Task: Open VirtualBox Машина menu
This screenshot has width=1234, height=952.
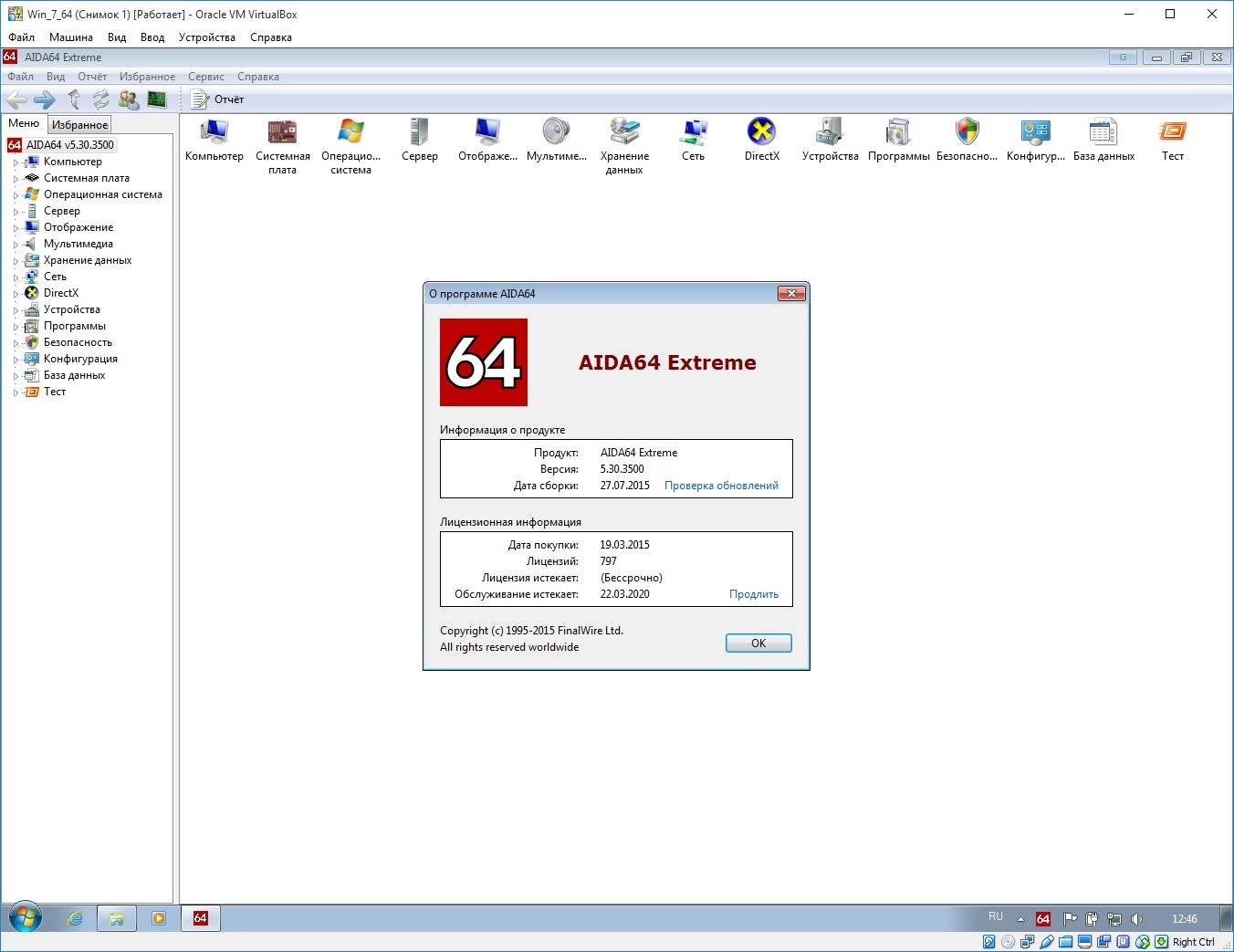Action: pyautogui.click(x=71, y=37)
